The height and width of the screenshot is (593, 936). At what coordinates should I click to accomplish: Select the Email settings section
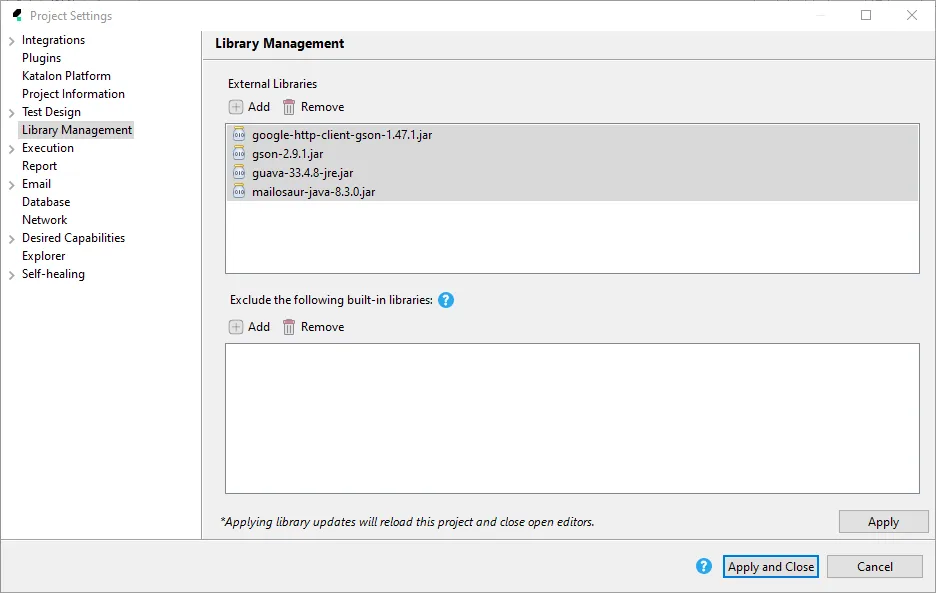click(36, 183)
